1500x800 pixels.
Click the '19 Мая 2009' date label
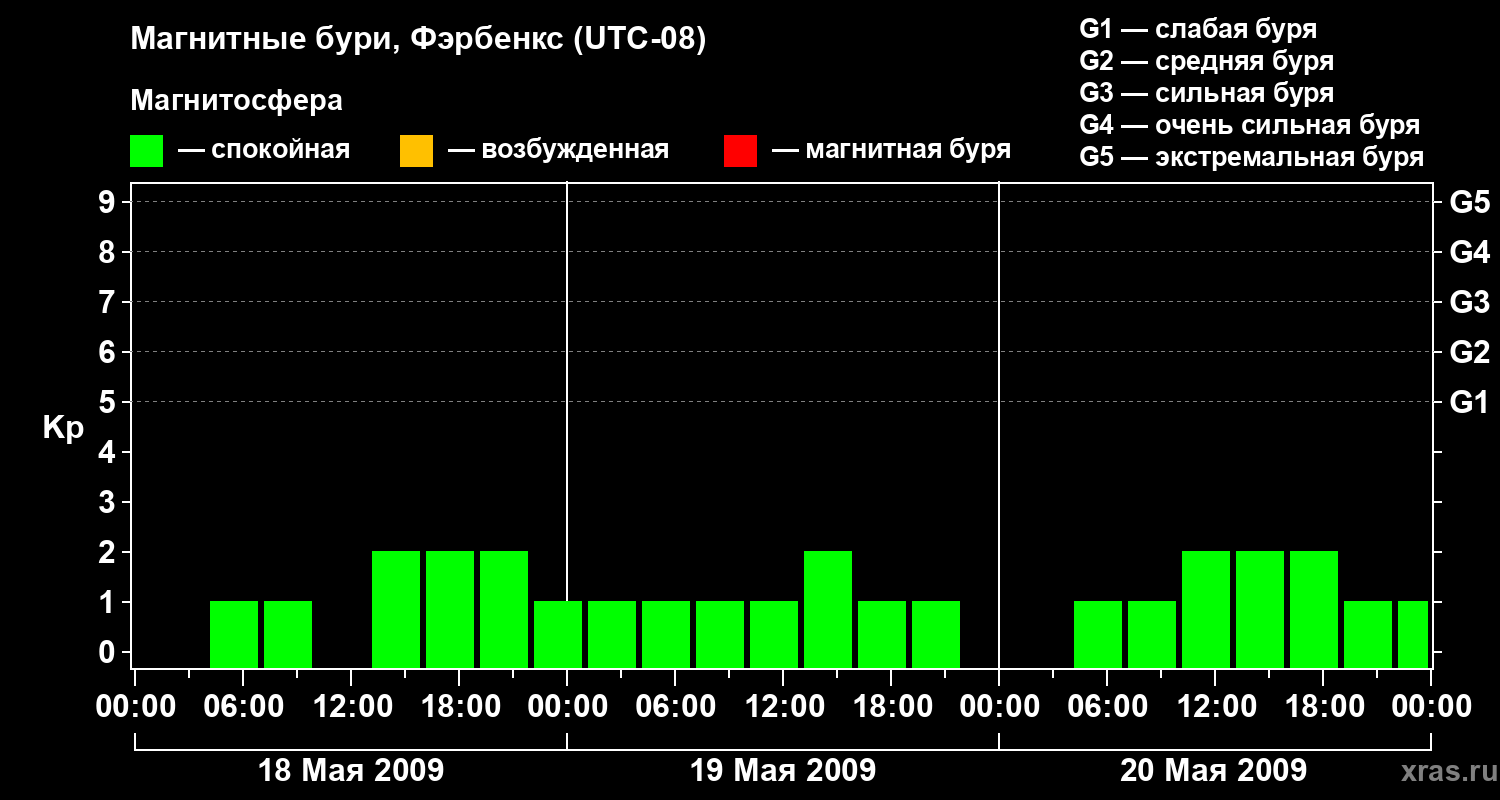[x=783, y=770]
